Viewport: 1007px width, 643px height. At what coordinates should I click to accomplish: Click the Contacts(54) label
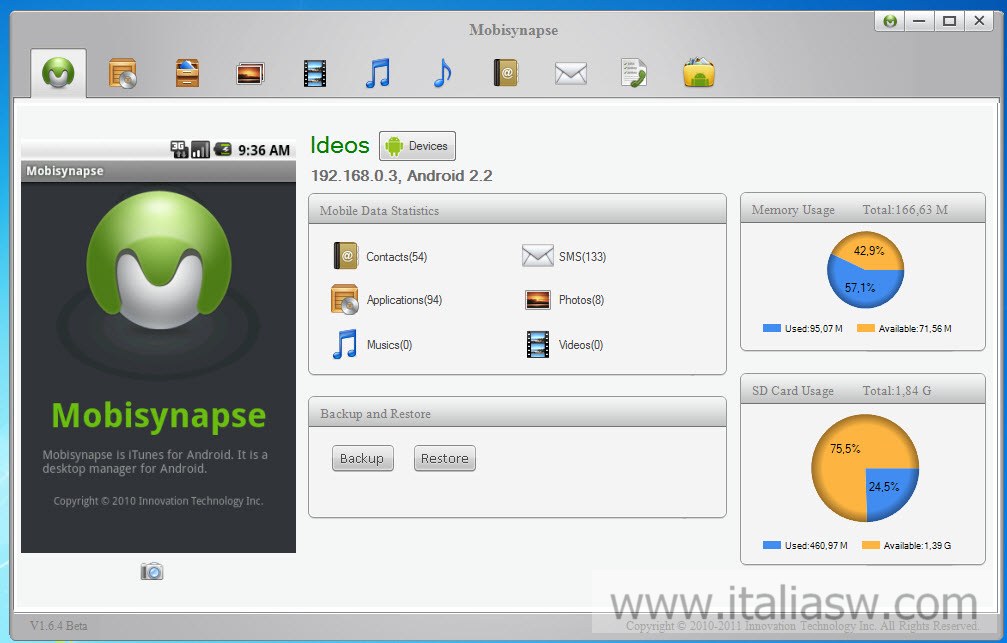coord(396,257)
